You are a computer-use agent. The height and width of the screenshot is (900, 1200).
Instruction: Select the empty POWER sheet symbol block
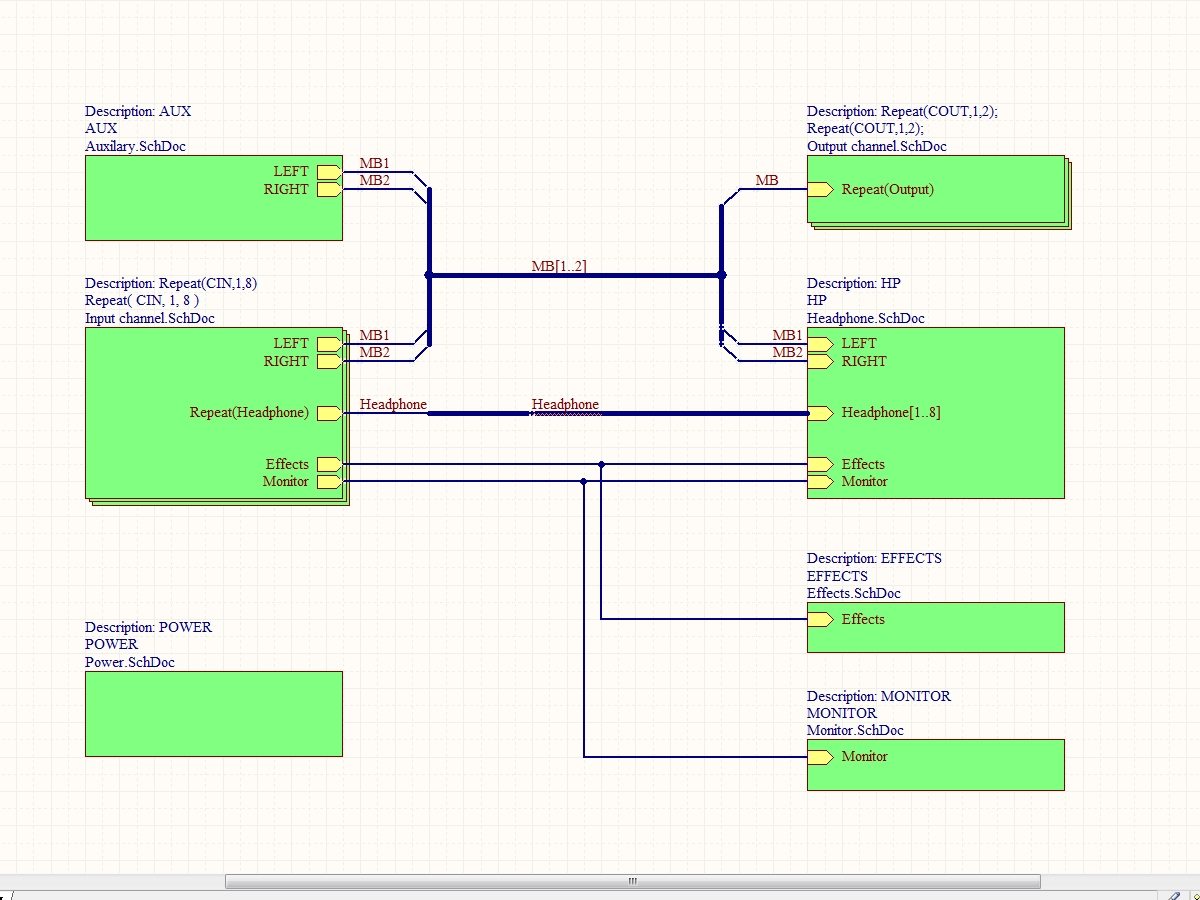coord(213,713)
